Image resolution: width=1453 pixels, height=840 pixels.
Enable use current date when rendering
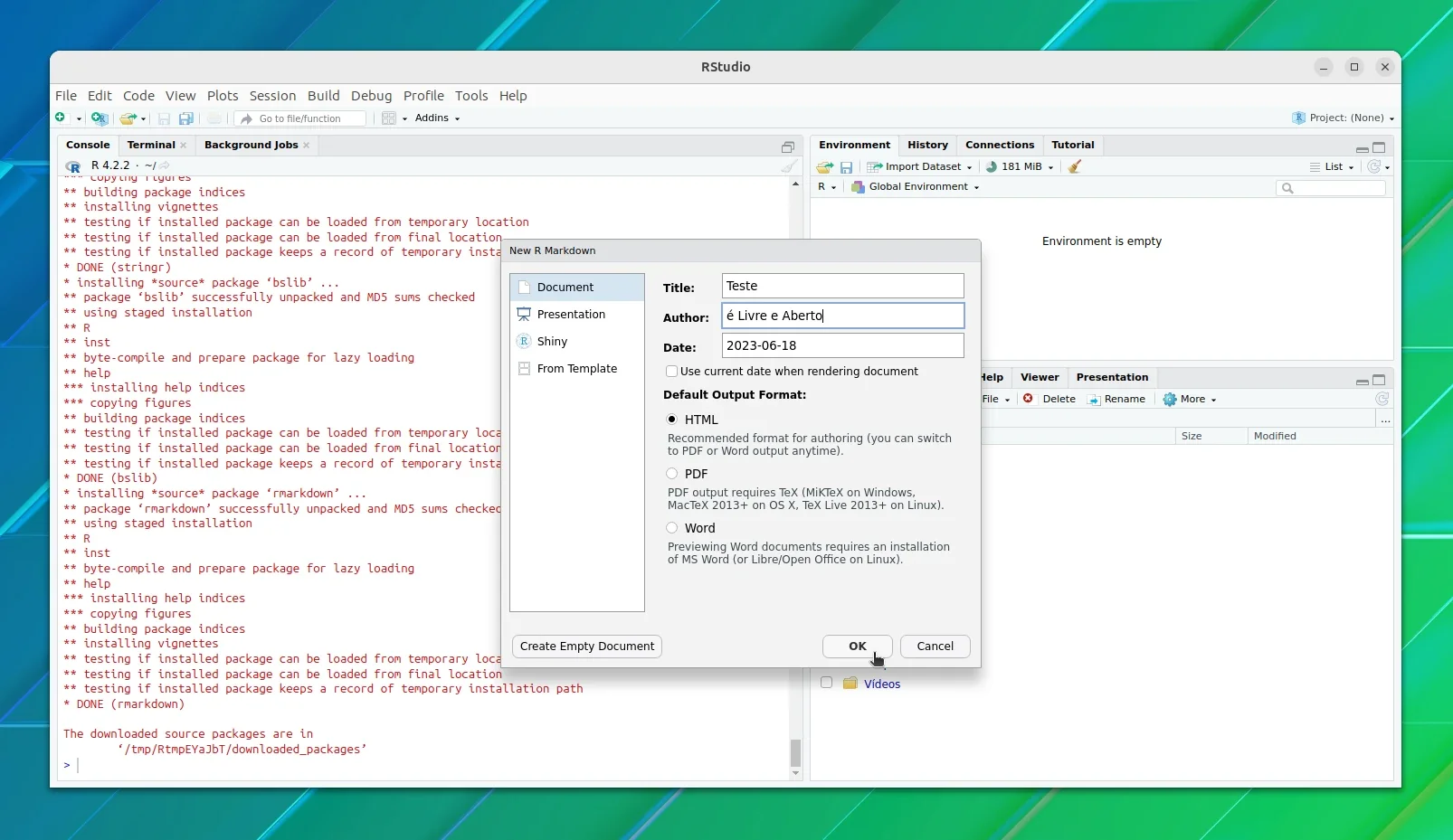coord(671,372)
